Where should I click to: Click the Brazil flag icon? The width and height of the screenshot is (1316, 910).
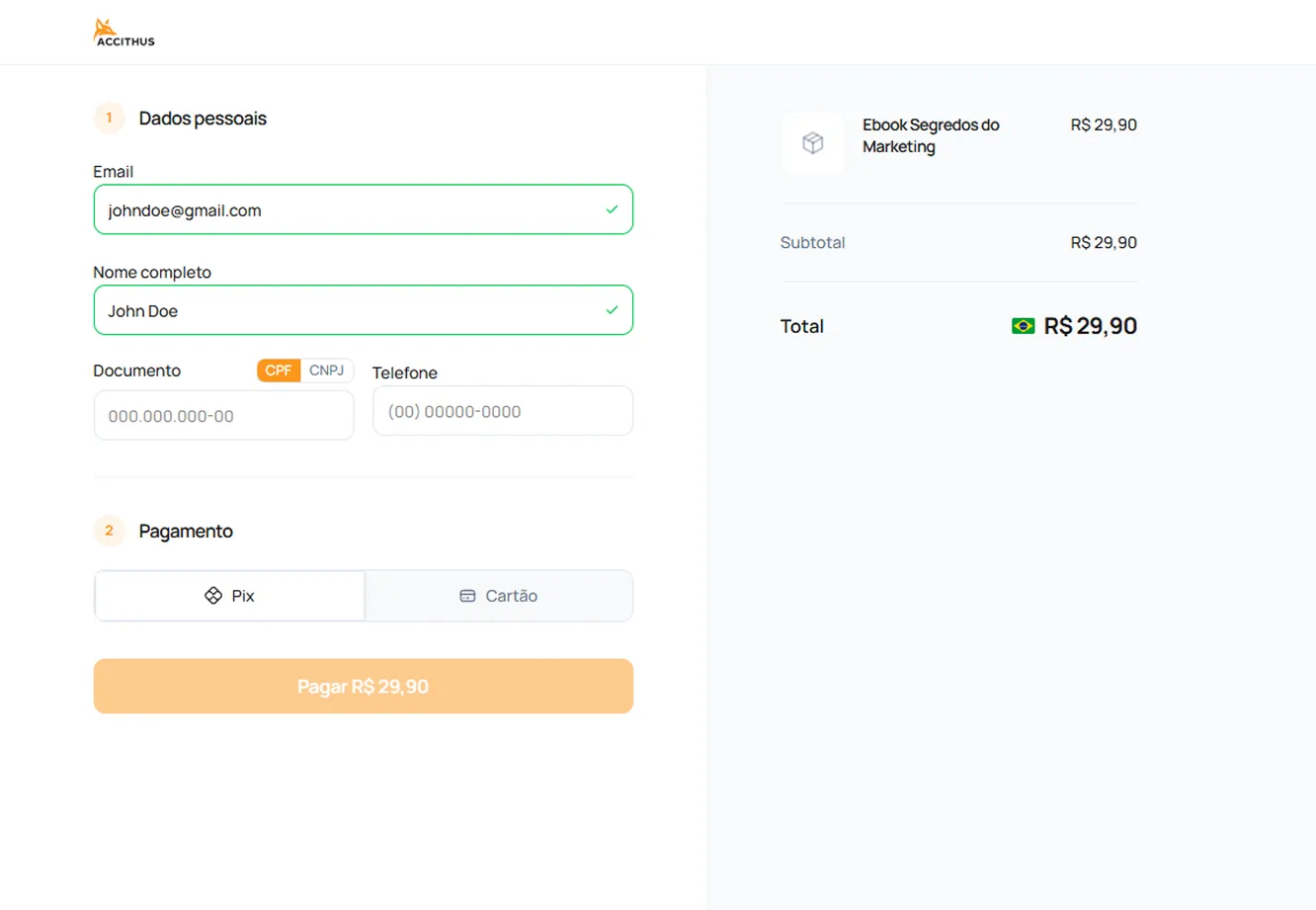1023,326
